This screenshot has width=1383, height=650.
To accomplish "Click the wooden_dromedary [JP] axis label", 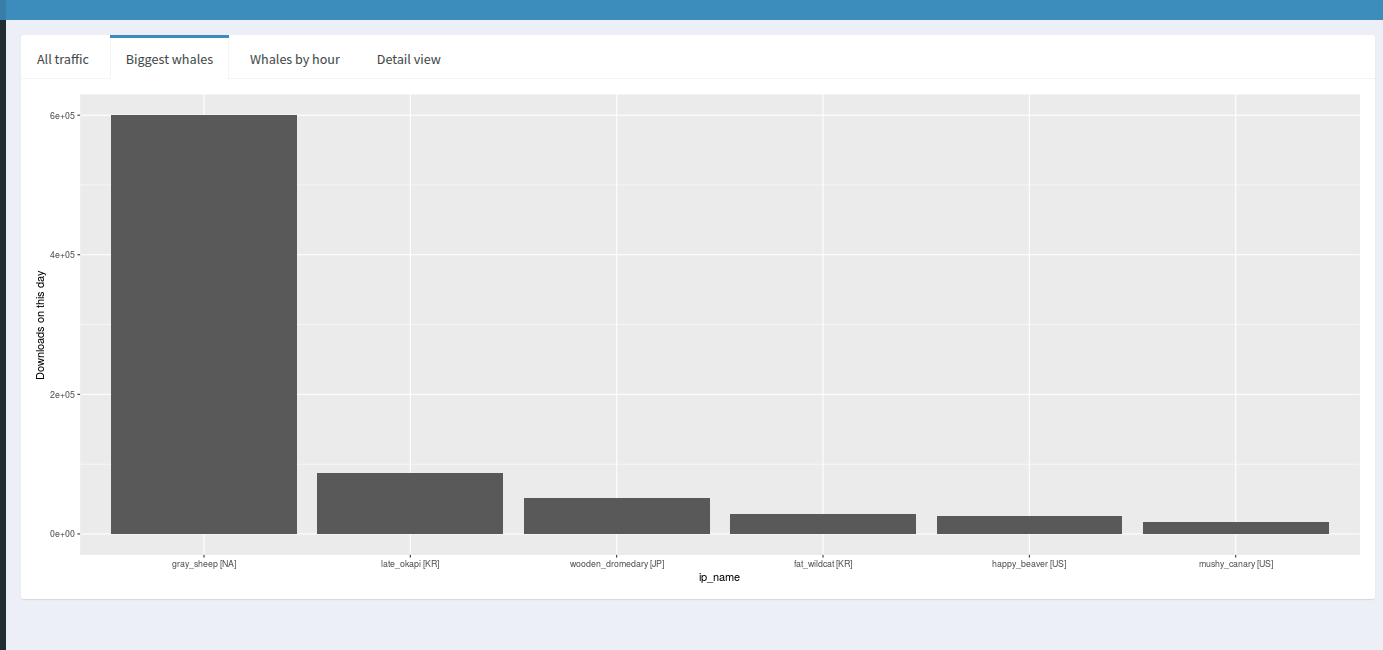I will 617,564.
